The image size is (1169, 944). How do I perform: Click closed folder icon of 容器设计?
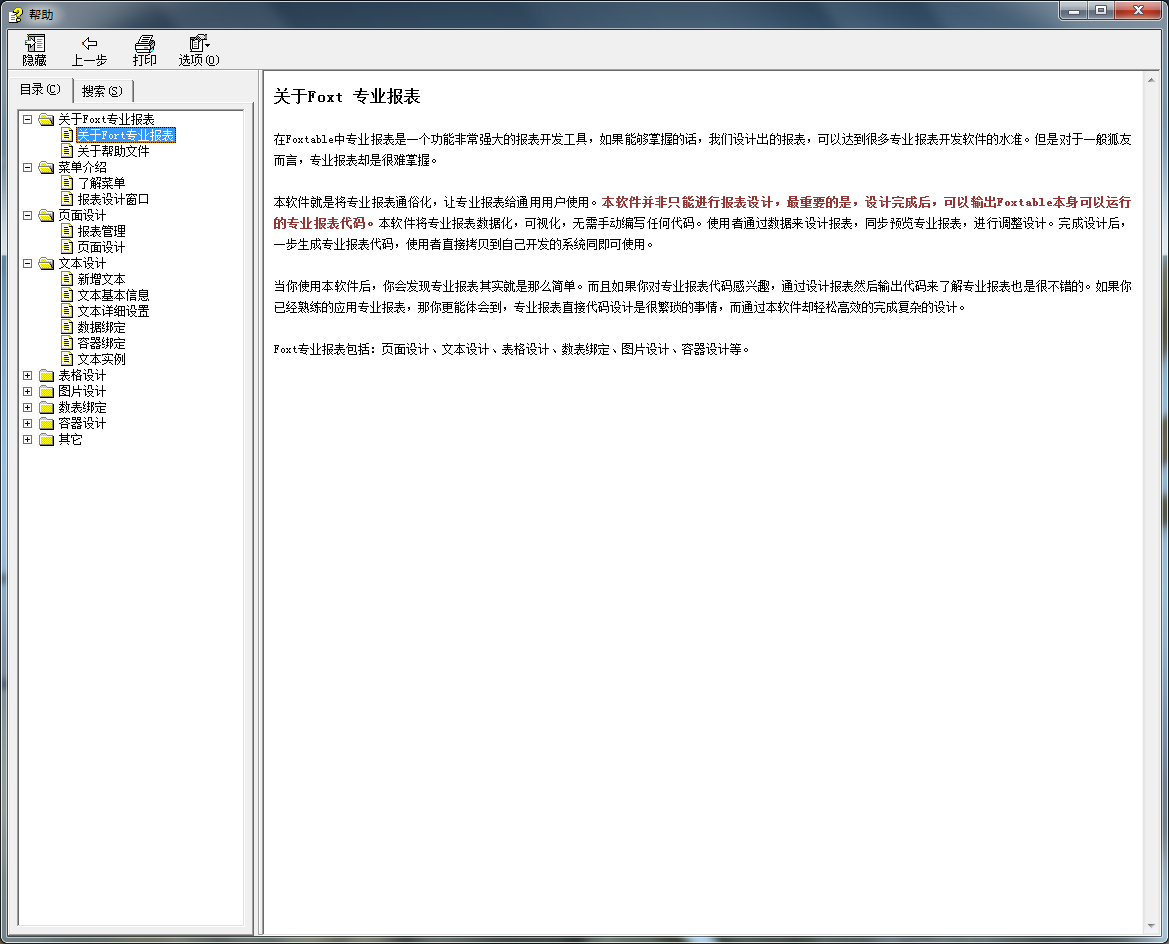(x=46, y=424)
